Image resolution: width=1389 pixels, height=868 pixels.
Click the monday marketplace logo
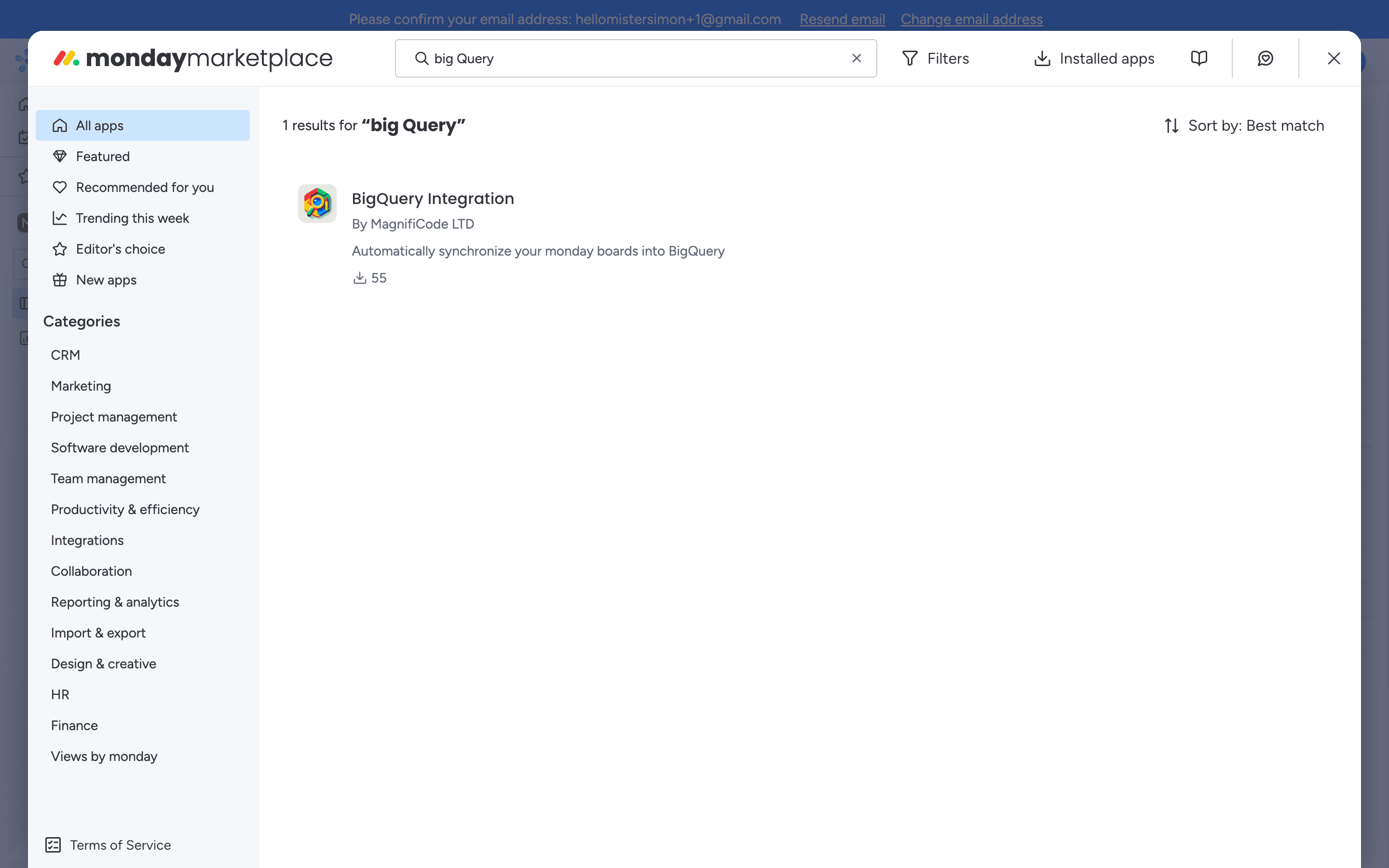click(193, 58)
